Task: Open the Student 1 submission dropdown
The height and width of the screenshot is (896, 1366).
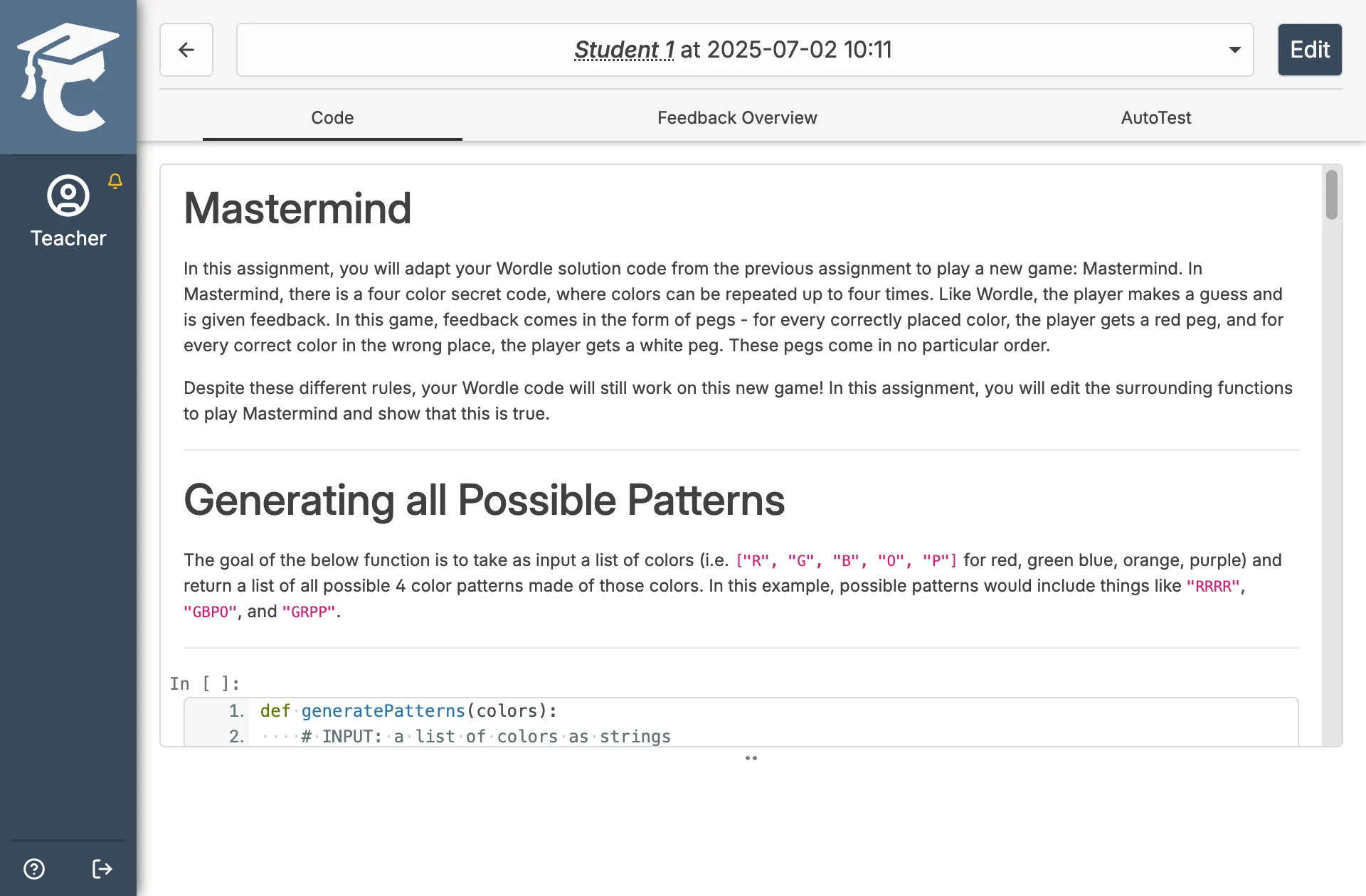Action: (745, 50)
